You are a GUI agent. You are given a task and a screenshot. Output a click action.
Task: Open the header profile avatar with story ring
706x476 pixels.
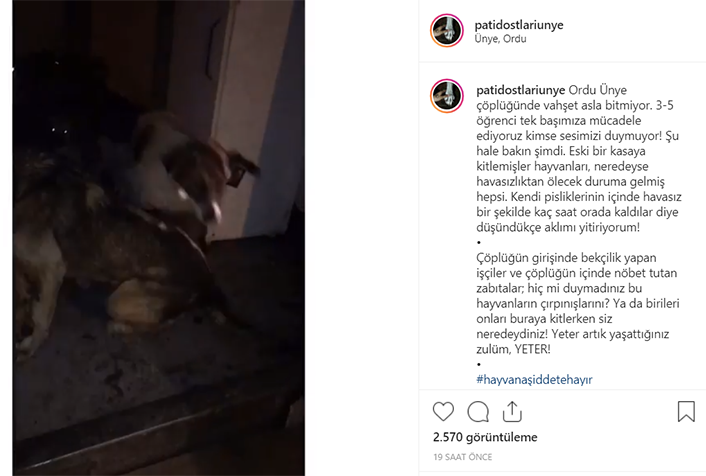coord(447,31)
